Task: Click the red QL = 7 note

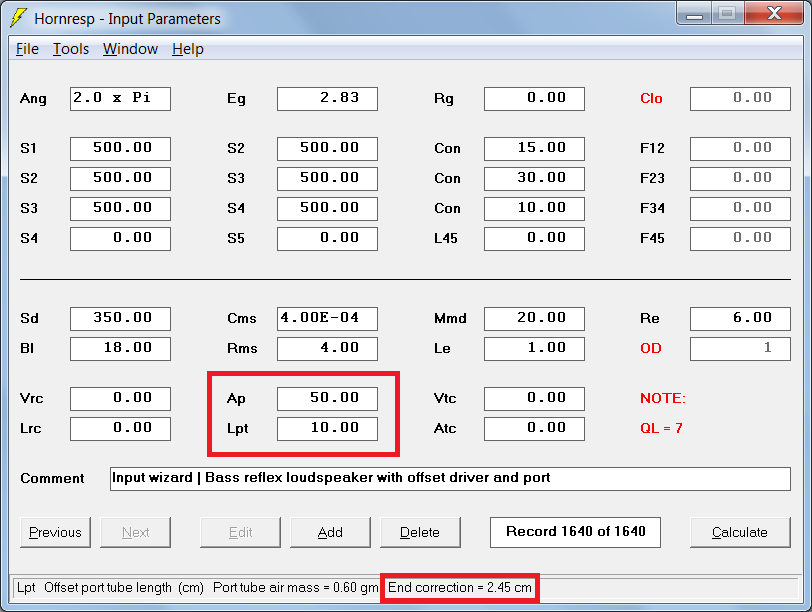Action: [x=661, y=428]
